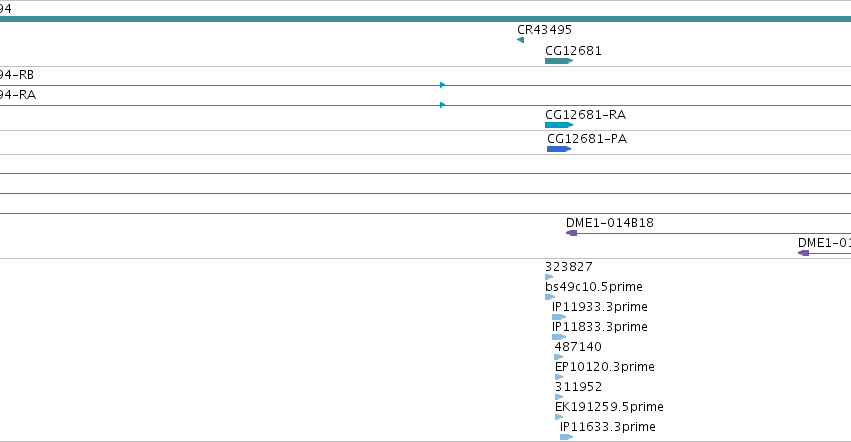Viewport: 851px width, 442px height.
Task: Select the 311952 feature arrow
Action: [559, 397]
